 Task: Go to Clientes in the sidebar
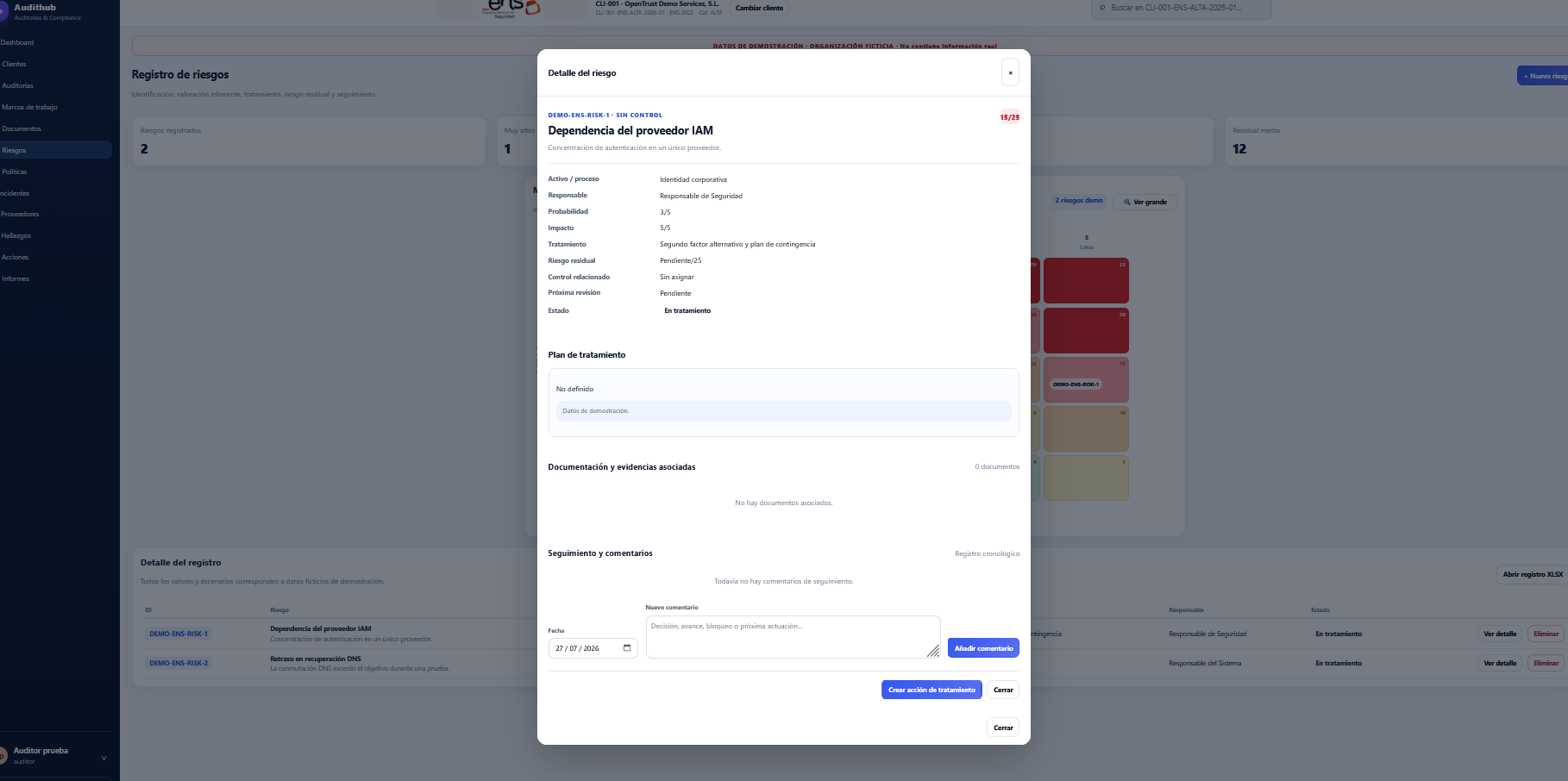[x=14, y=64]
